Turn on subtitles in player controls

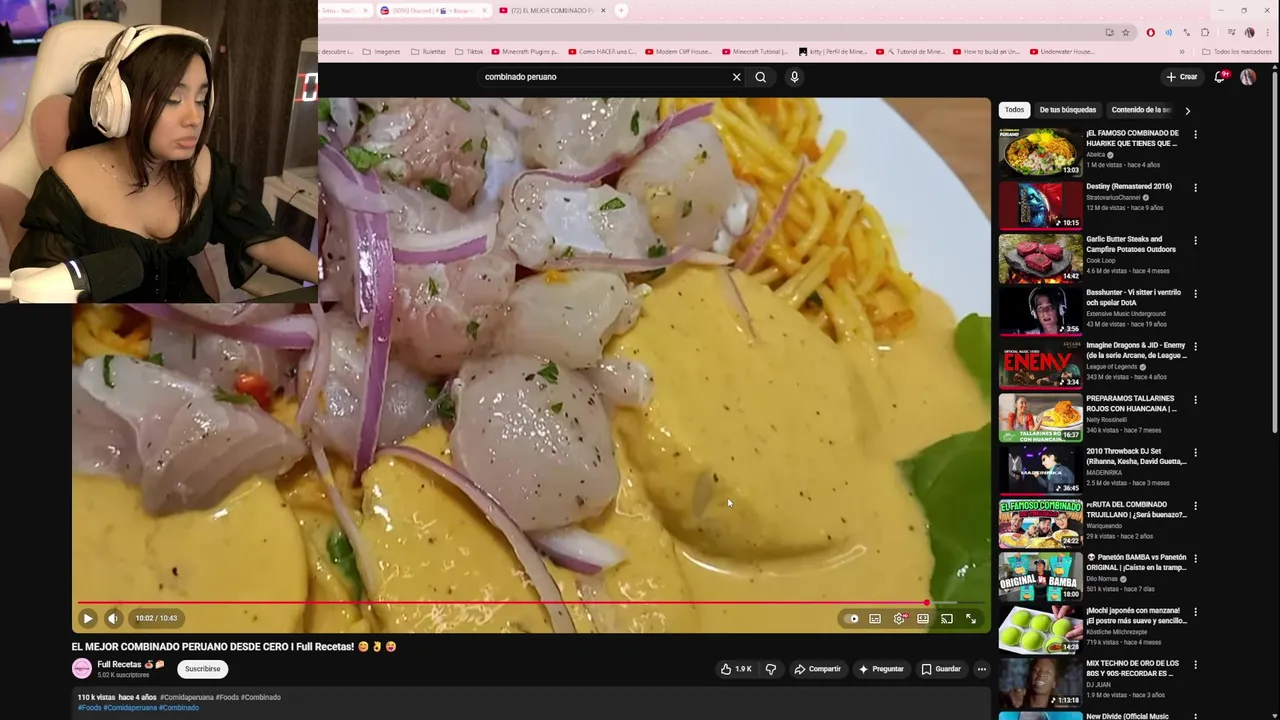point(875,618)
